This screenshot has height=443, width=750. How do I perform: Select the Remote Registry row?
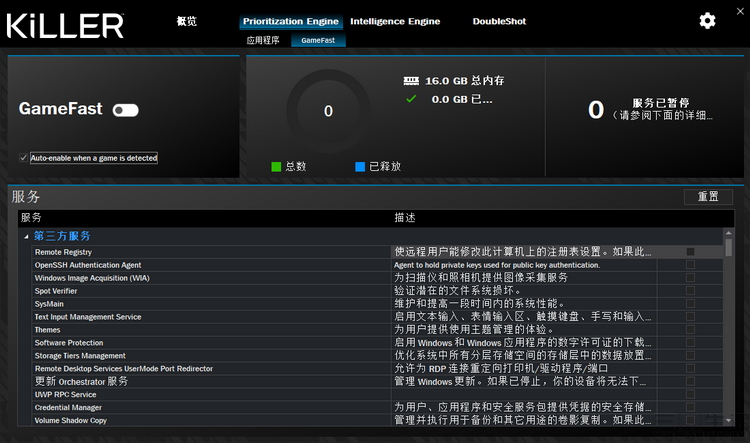click(377, 252)
